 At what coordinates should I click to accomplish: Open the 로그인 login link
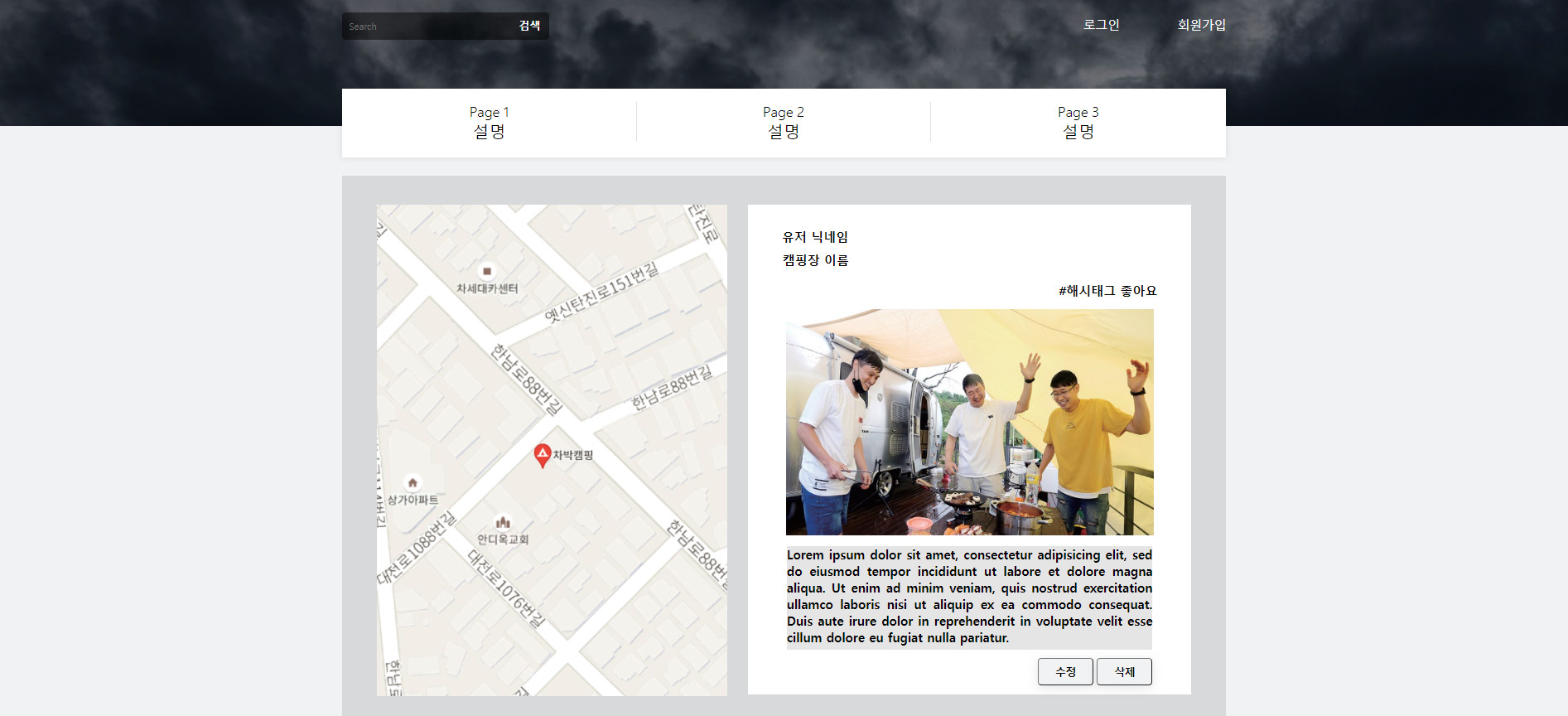coord(1101,25)
